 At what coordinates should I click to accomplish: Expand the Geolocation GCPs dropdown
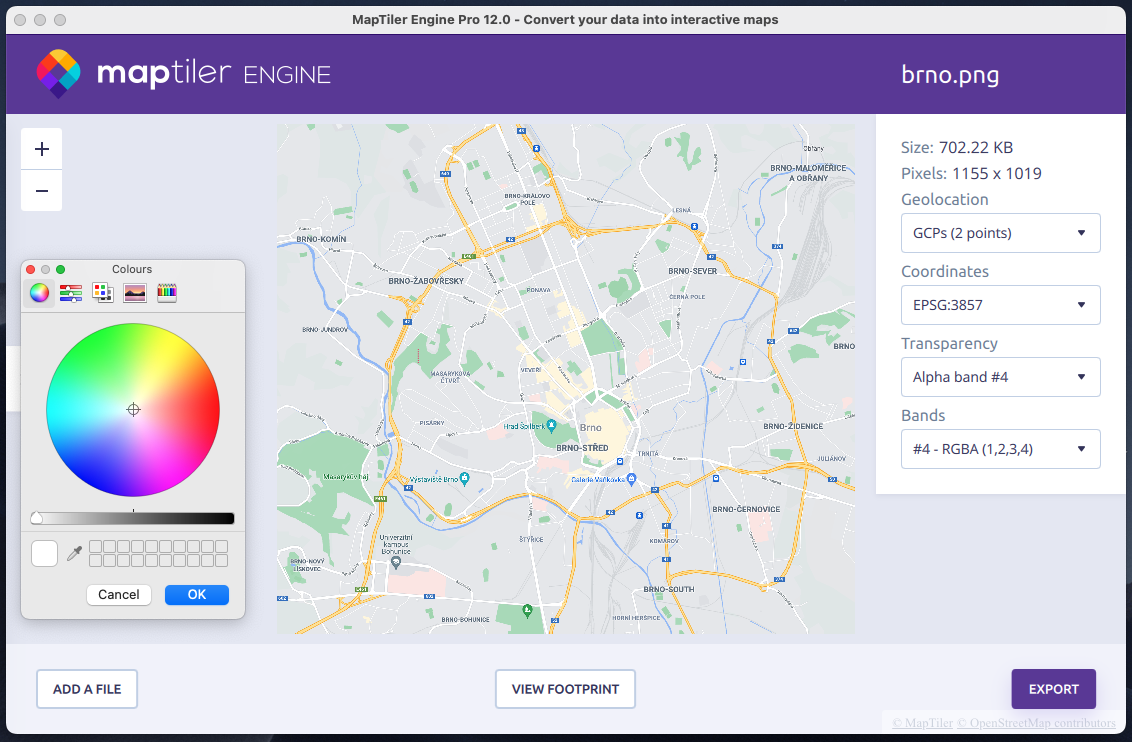1000,233
